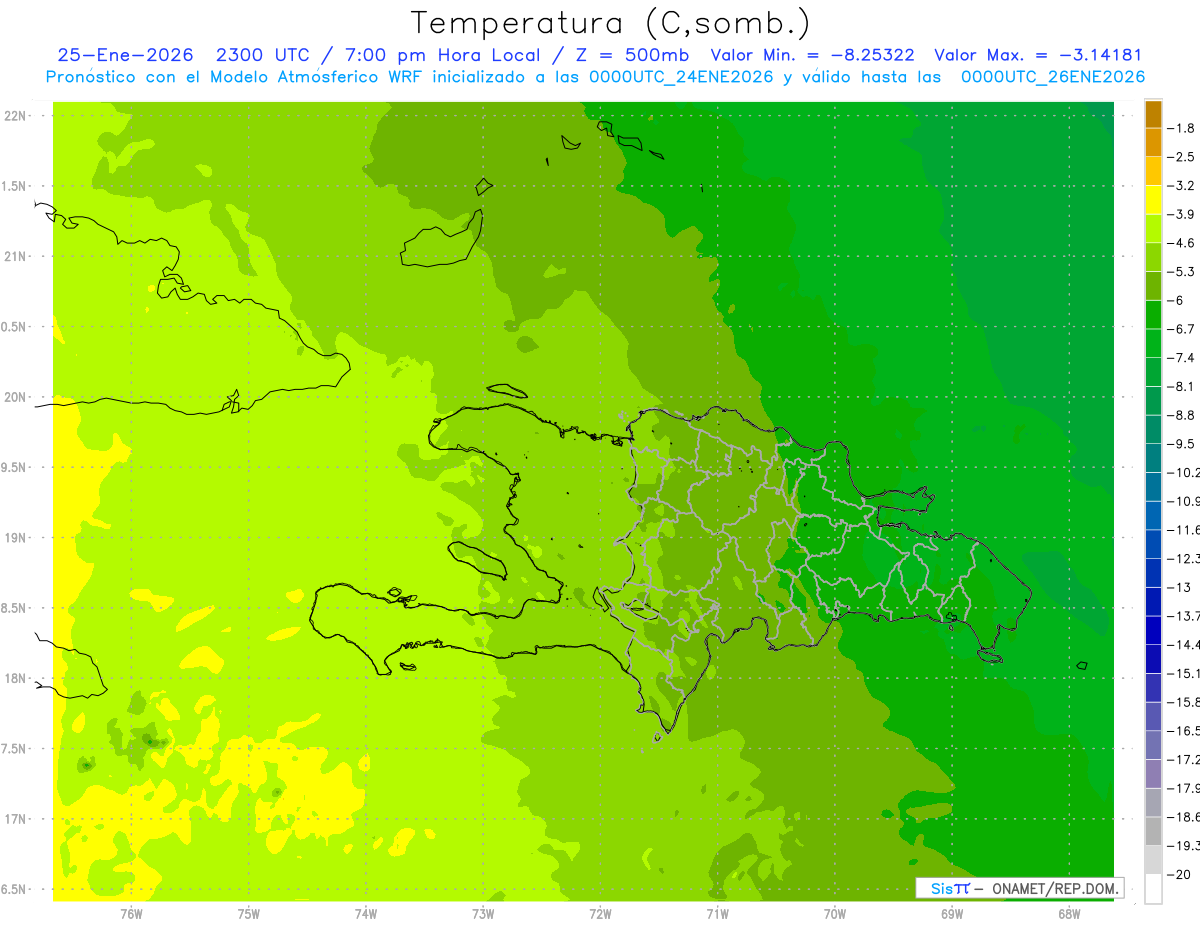1200x927 pixels.
Task: Select the "0000UTC_26ENE2026" valid-until time
Action: coord(1052,77)
